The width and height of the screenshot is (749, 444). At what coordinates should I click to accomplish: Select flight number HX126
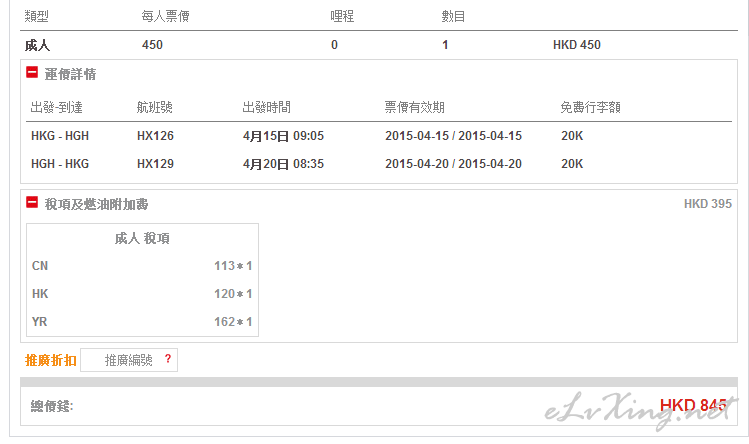(155, 136)
